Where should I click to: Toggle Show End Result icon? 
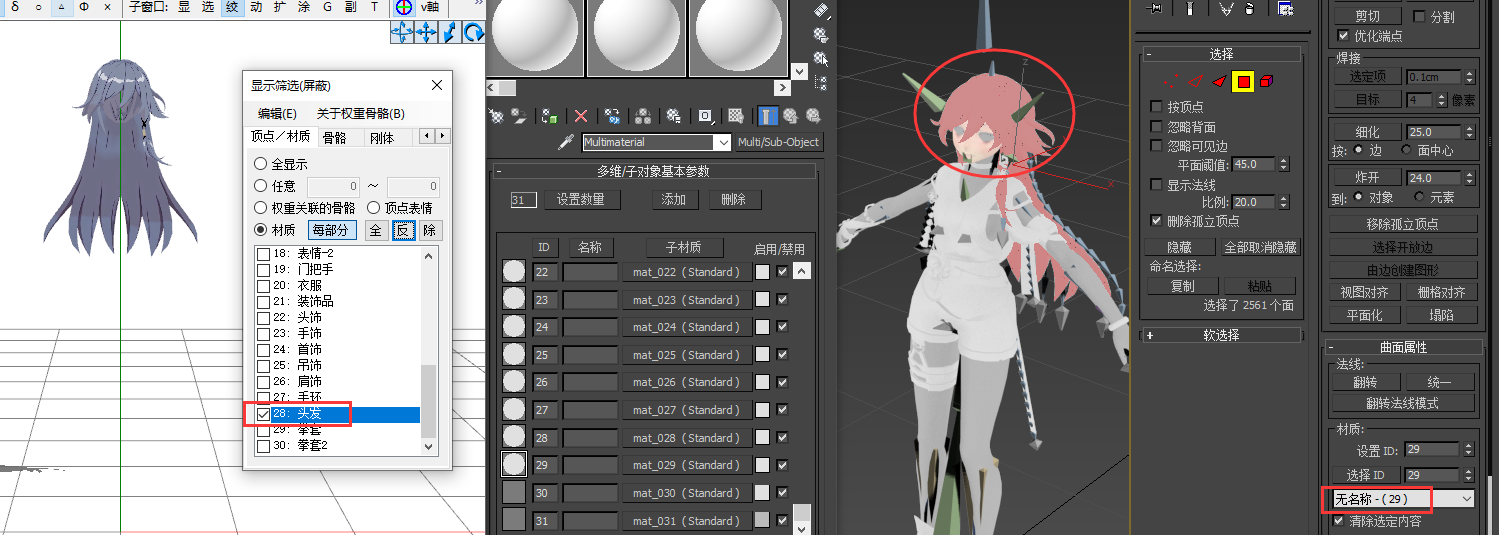coord(1189,8)
